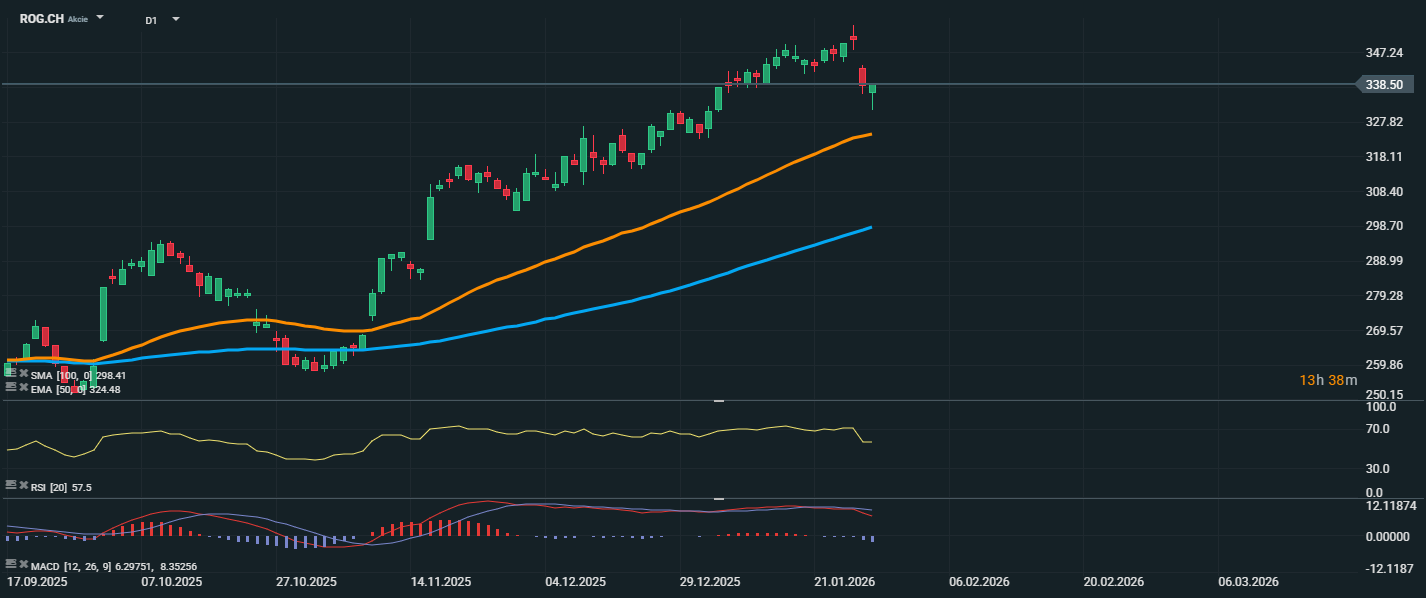Open settings icon for MACD indicator
The height and width of the screenshot is (598, 1426).
click(x=11, y=565)
